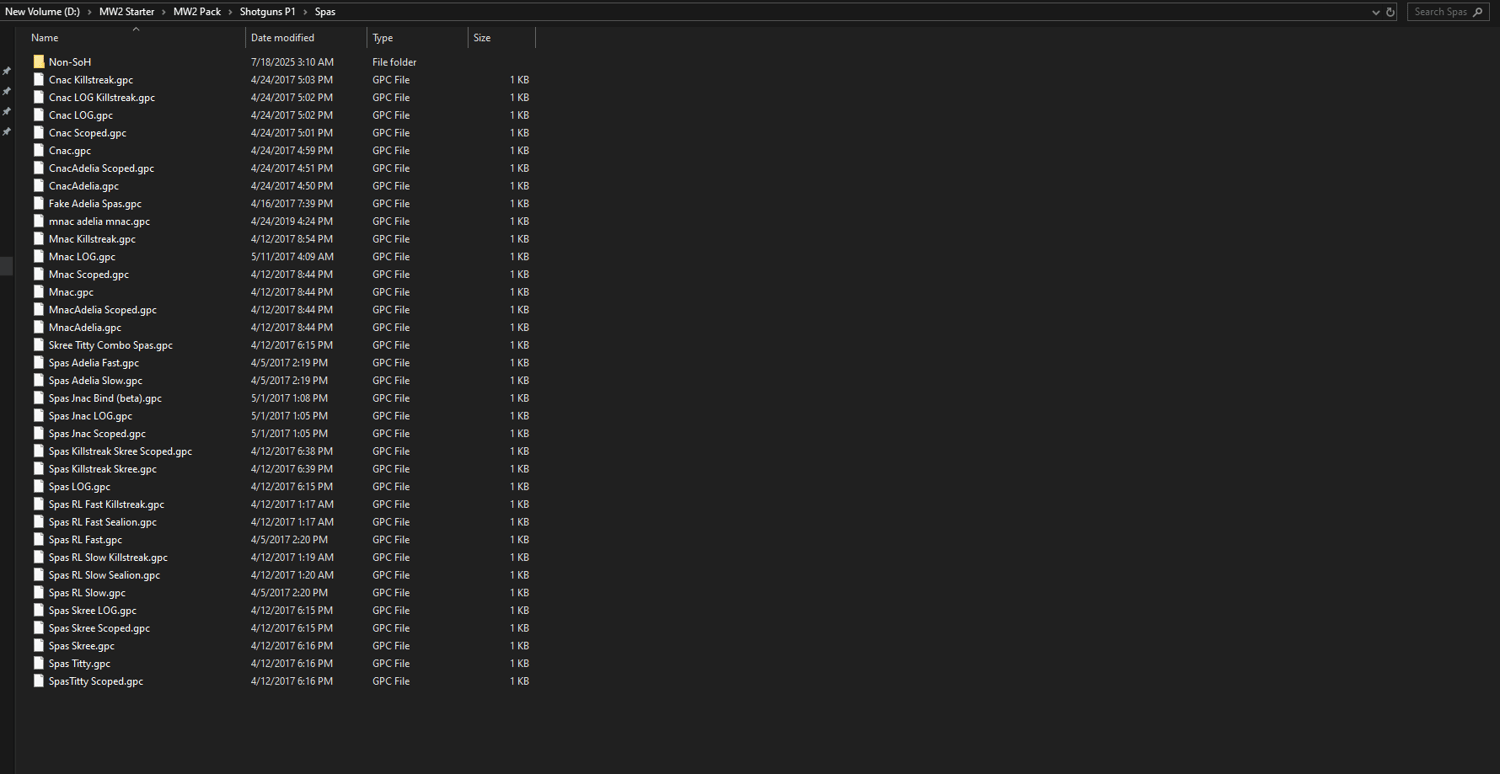This screenshot has height=774, width=1500.
Task: Expand the chevron after Shotguns P1 breadcrumb
Action: tap(305, 12)
